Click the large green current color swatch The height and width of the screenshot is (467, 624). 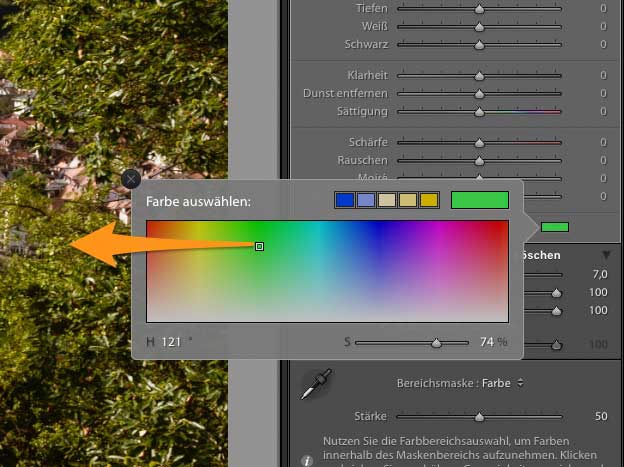pyautogui.click(x=480, y=200)
